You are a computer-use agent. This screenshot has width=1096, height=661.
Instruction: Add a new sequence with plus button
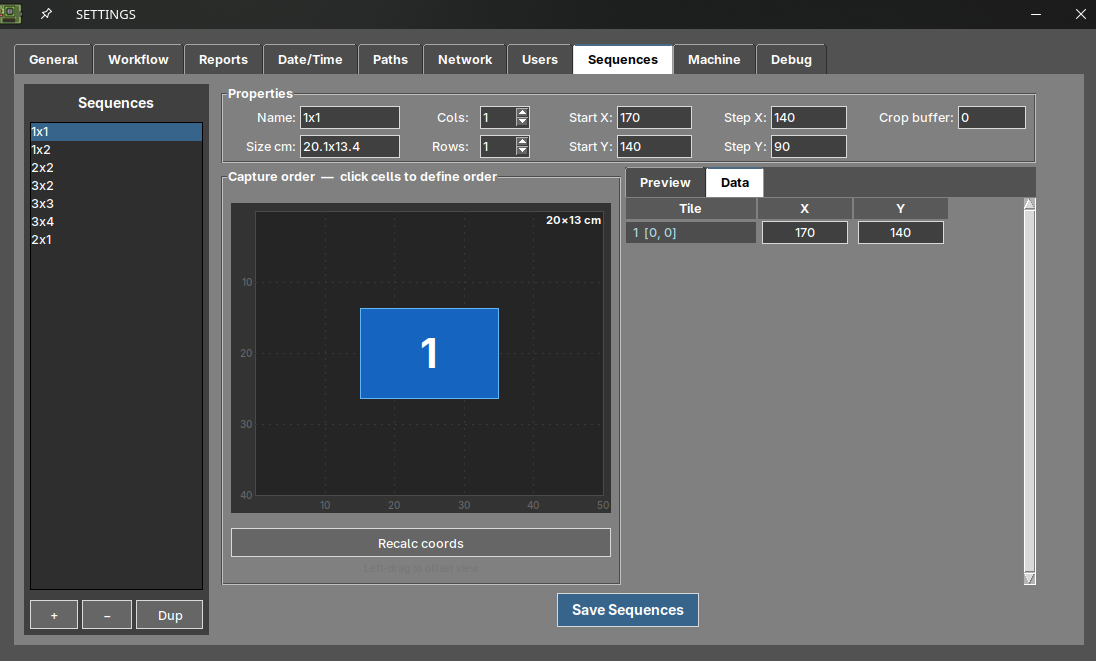click(x=54, y=615)
